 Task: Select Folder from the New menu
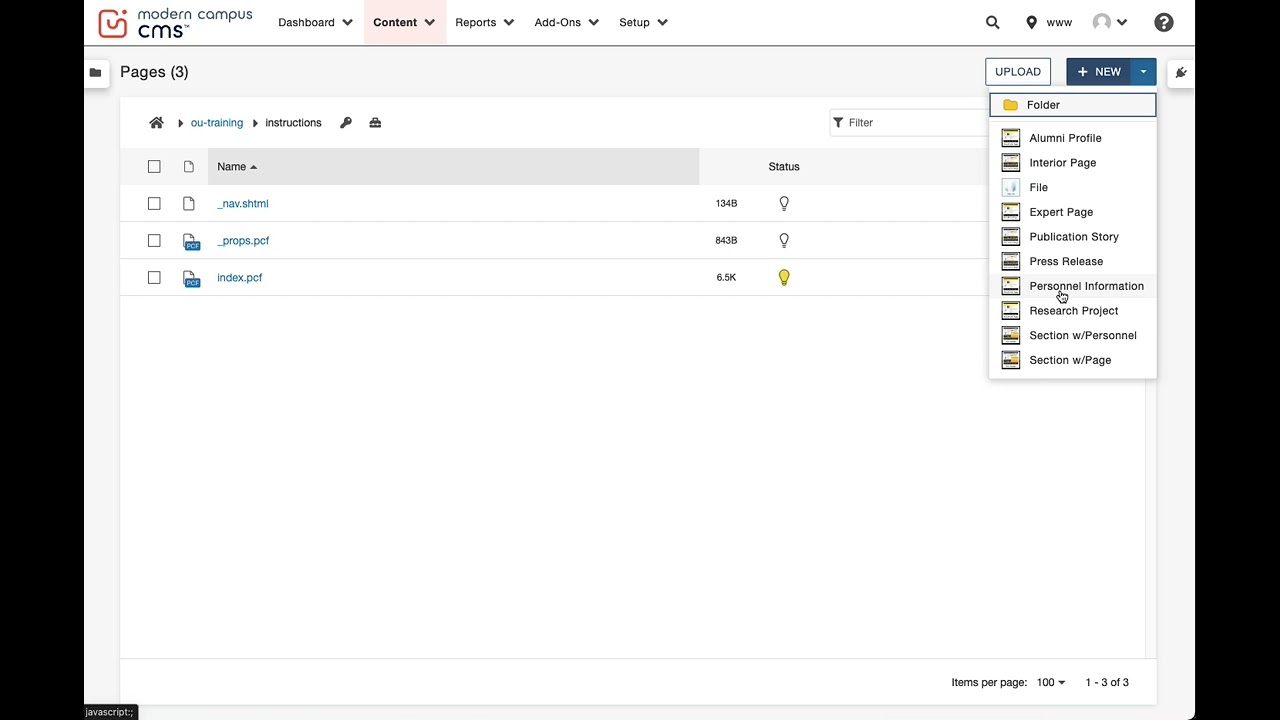coord(1072,105)
